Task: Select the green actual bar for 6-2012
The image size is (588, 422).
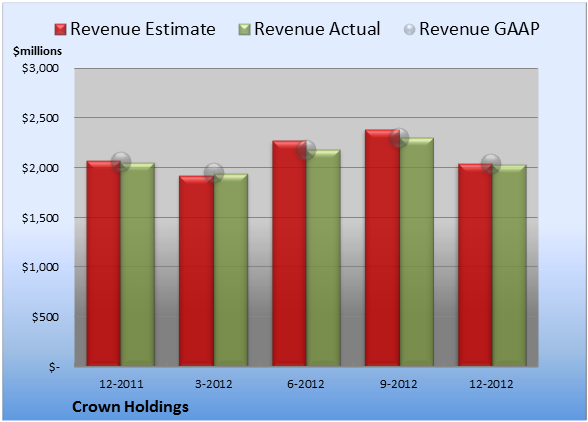Action: coord(324,258)
